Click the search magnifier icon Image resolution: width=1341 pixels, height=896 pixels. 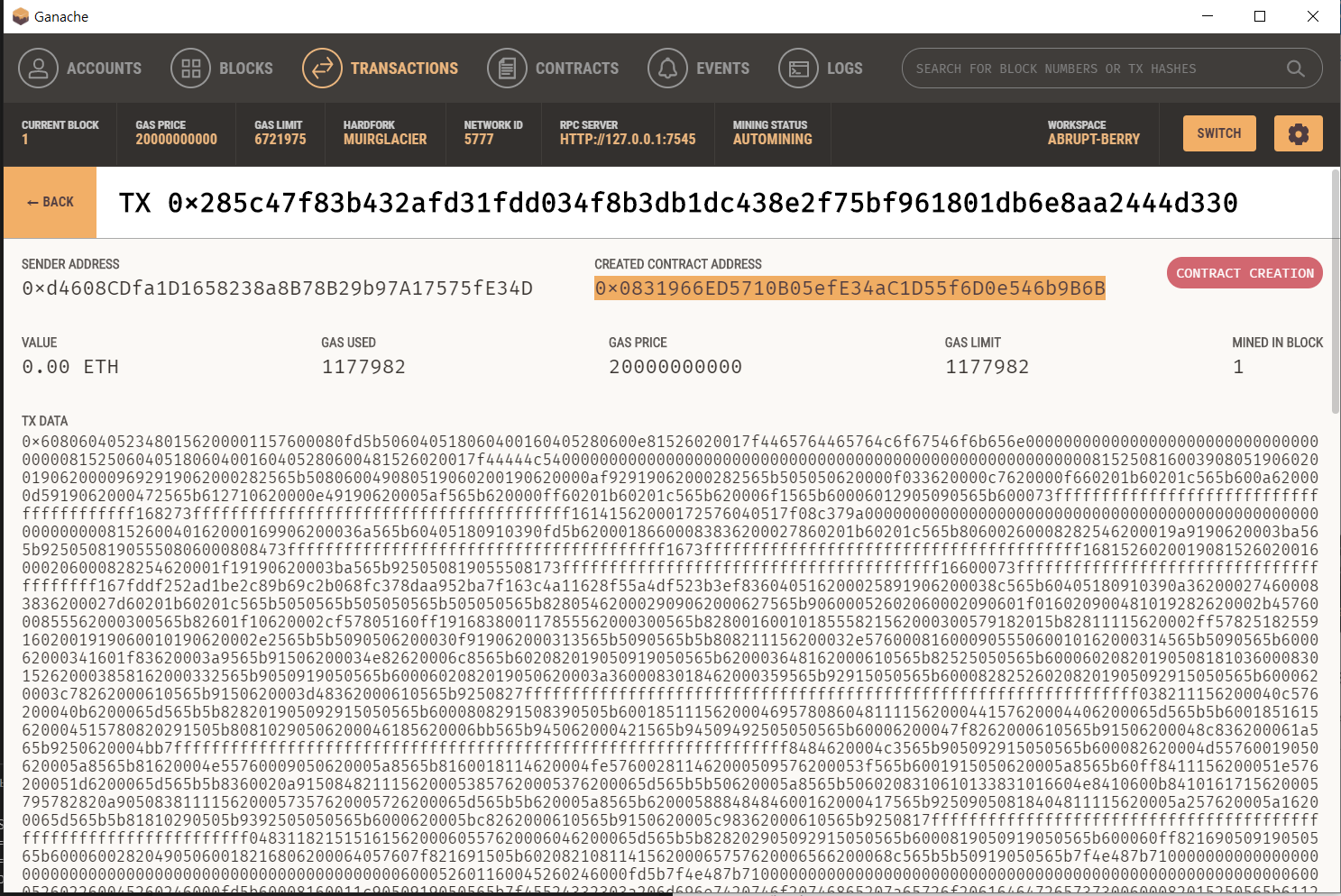[1295, 69]
